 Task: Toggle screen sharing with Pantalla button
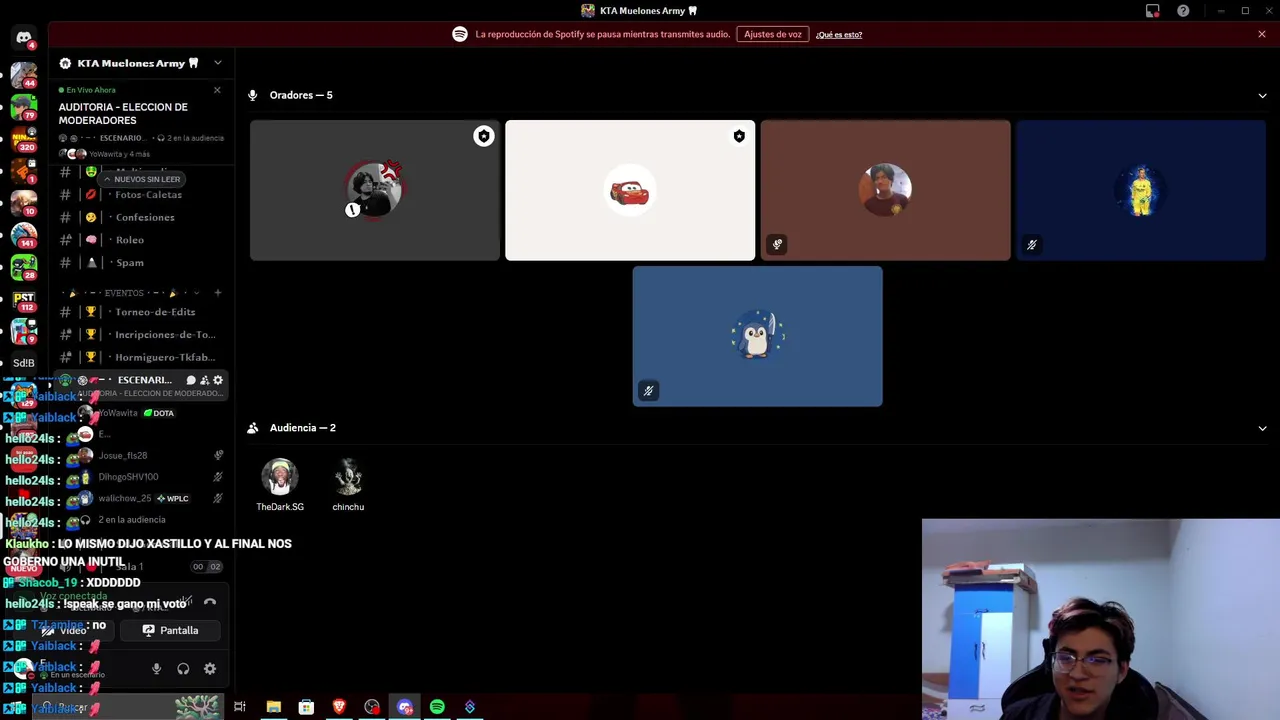(x=170, y=631)
